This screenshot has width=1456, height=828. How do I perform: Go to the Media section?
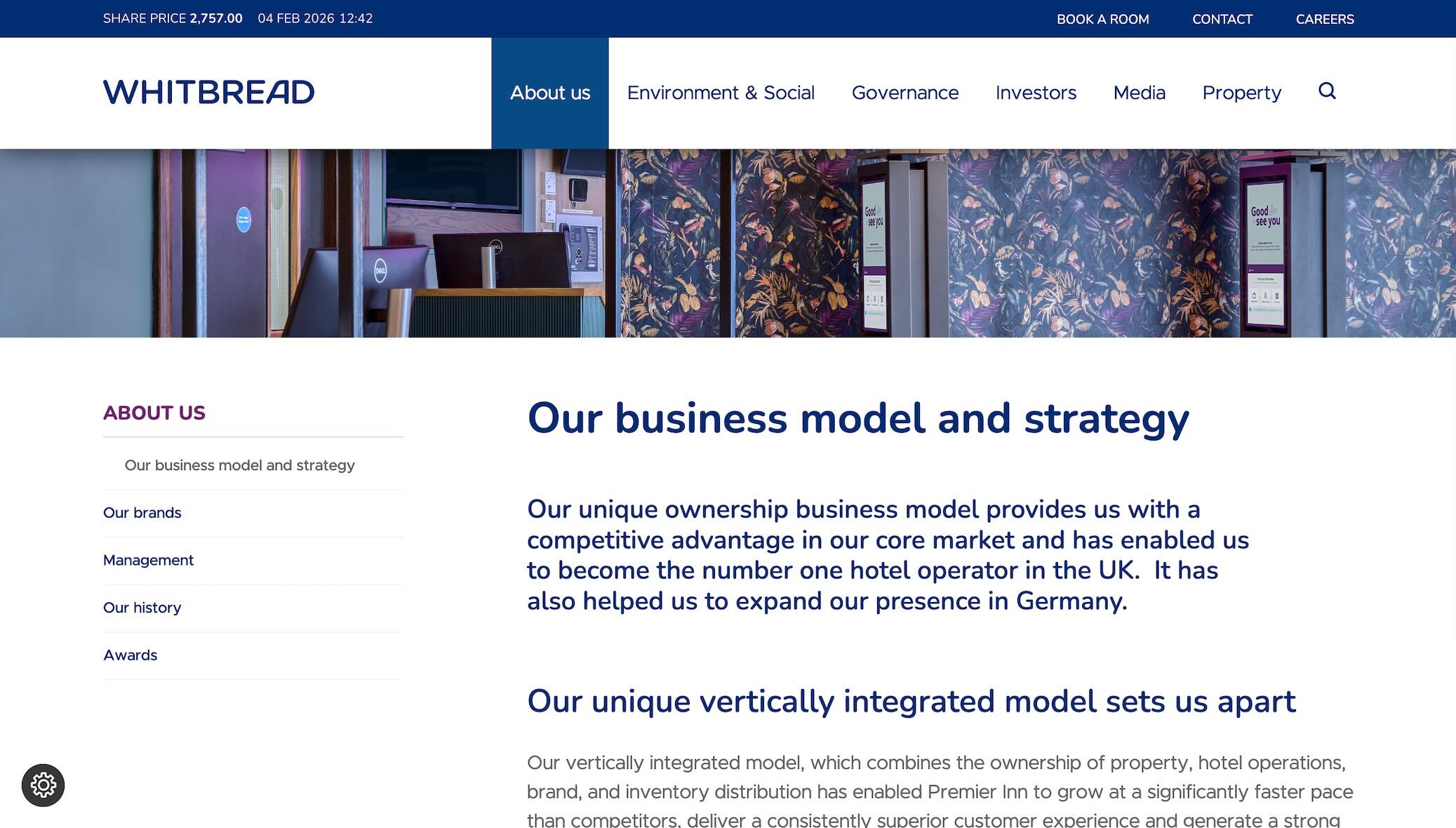click(x=1139, y=93)
